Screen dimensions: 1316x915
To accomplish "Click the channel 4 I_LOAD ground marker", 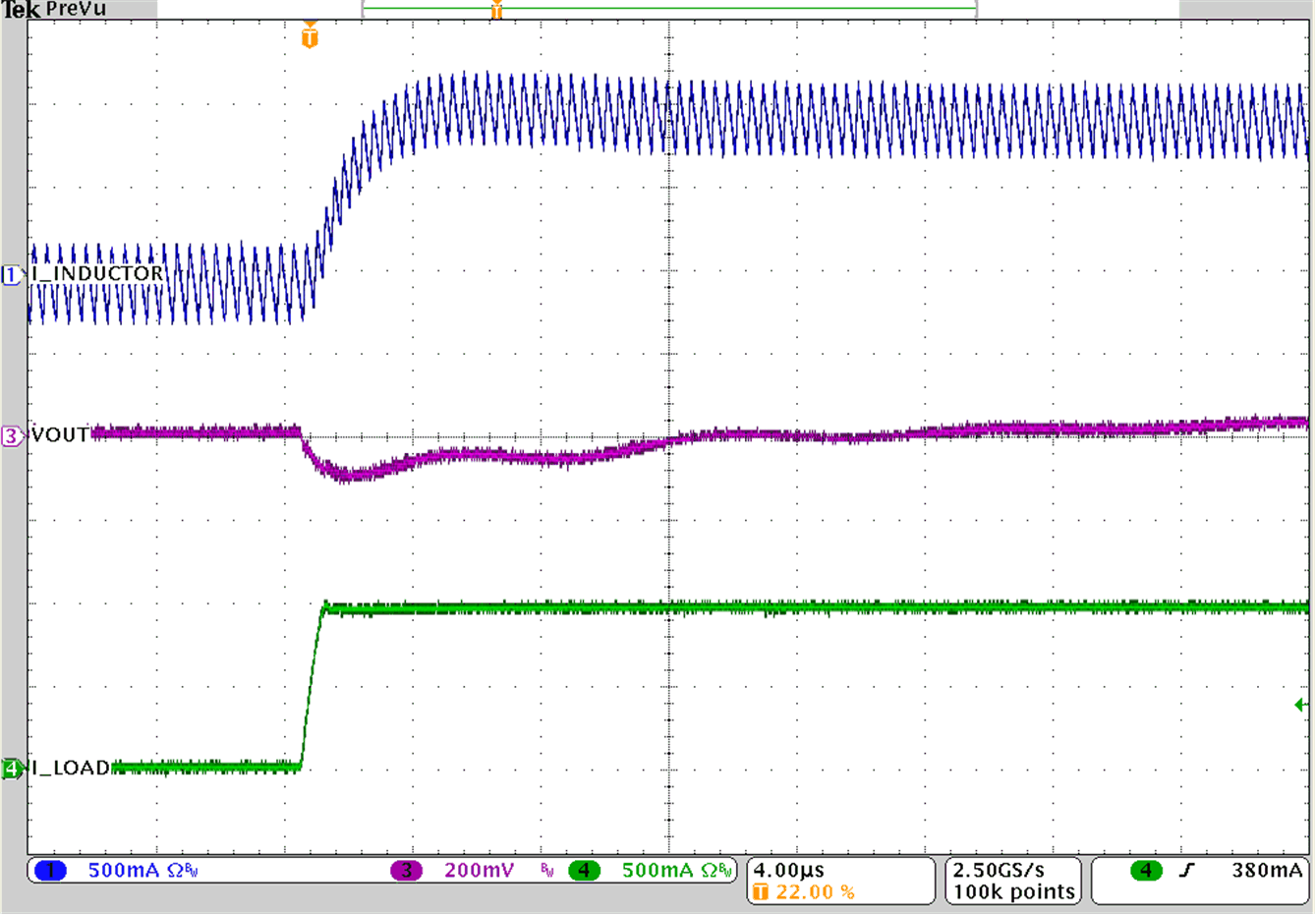I will [x=12, y=769].
